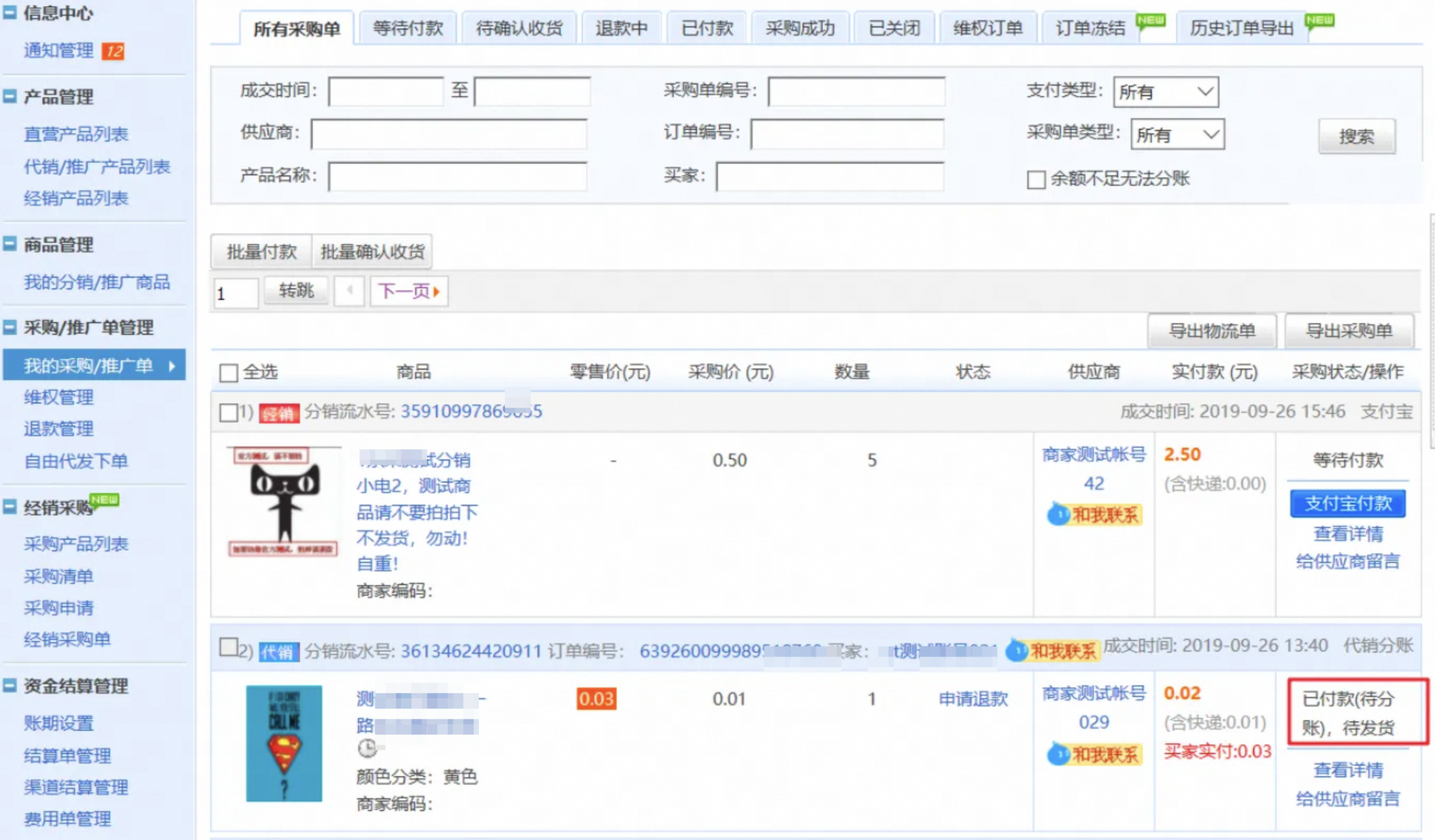Screen dimensions: 1435x840
Task: Open the black cat product thumbnail
Action: [283, 502]
